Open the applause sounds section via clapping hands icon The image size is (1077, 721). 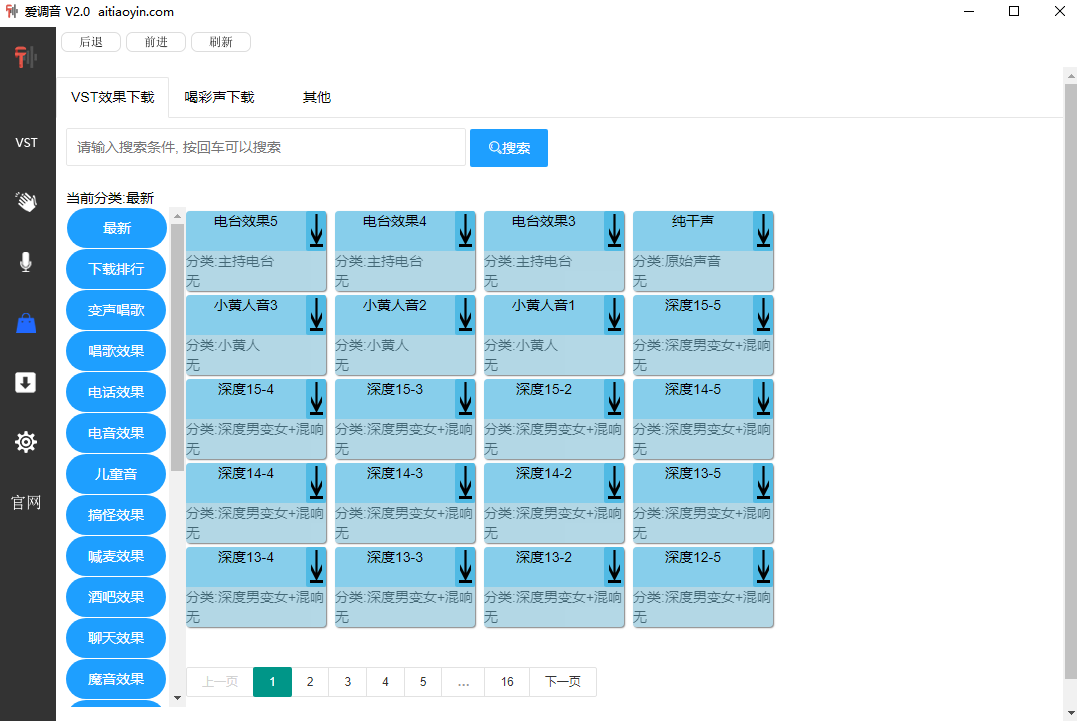[26, 201]
